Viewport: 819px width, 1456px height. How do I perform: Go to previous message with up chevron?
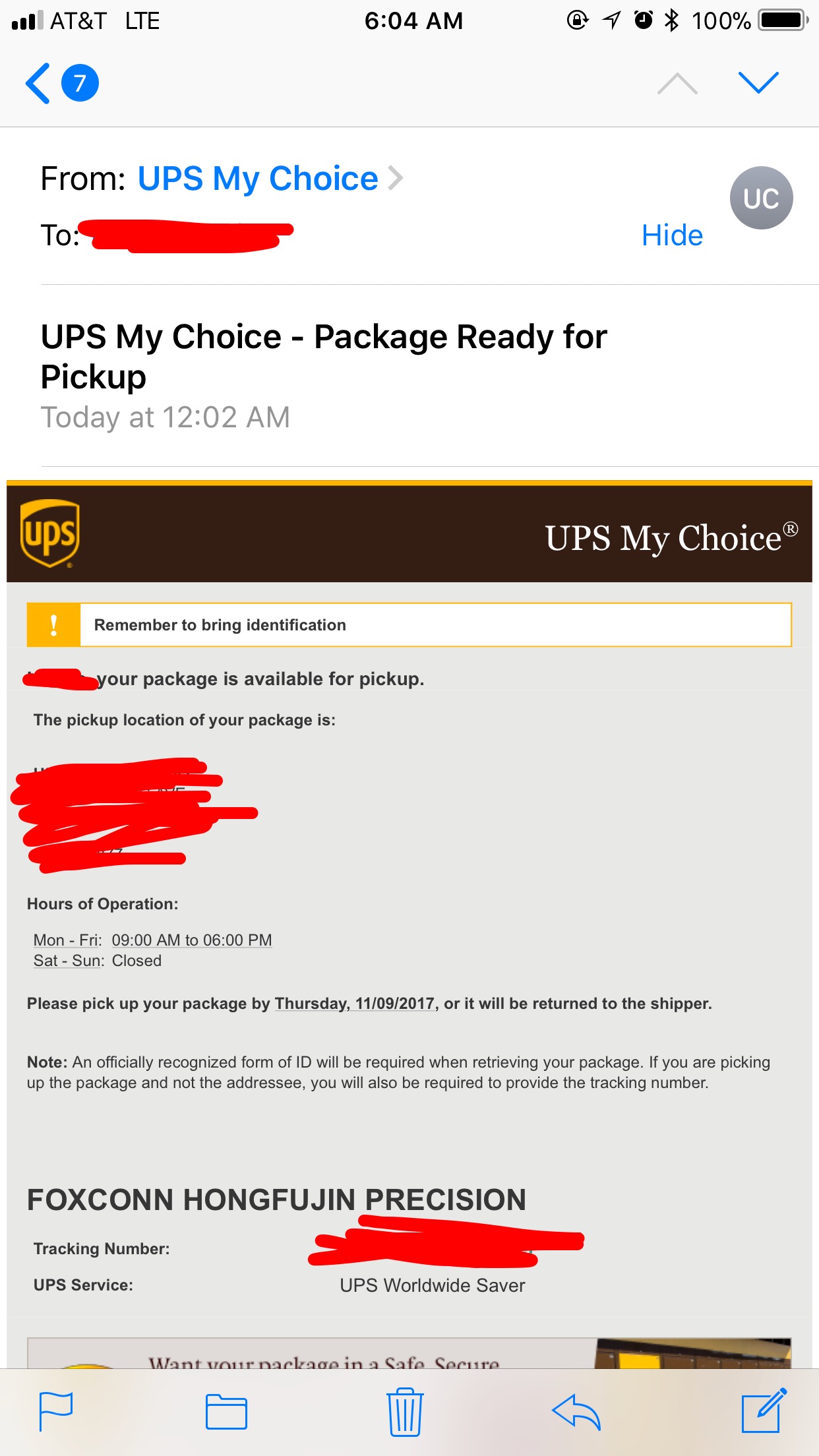pos(677,84)
